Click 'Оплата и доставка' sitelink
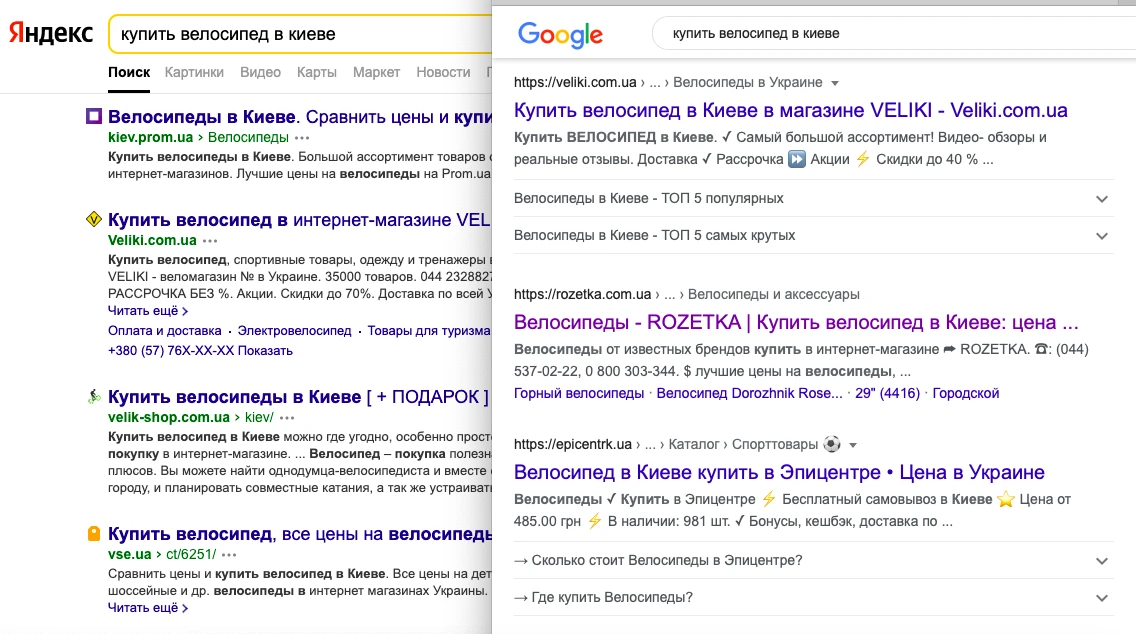The height and width of the screenshot is (634, 1136). coord(164,331)
